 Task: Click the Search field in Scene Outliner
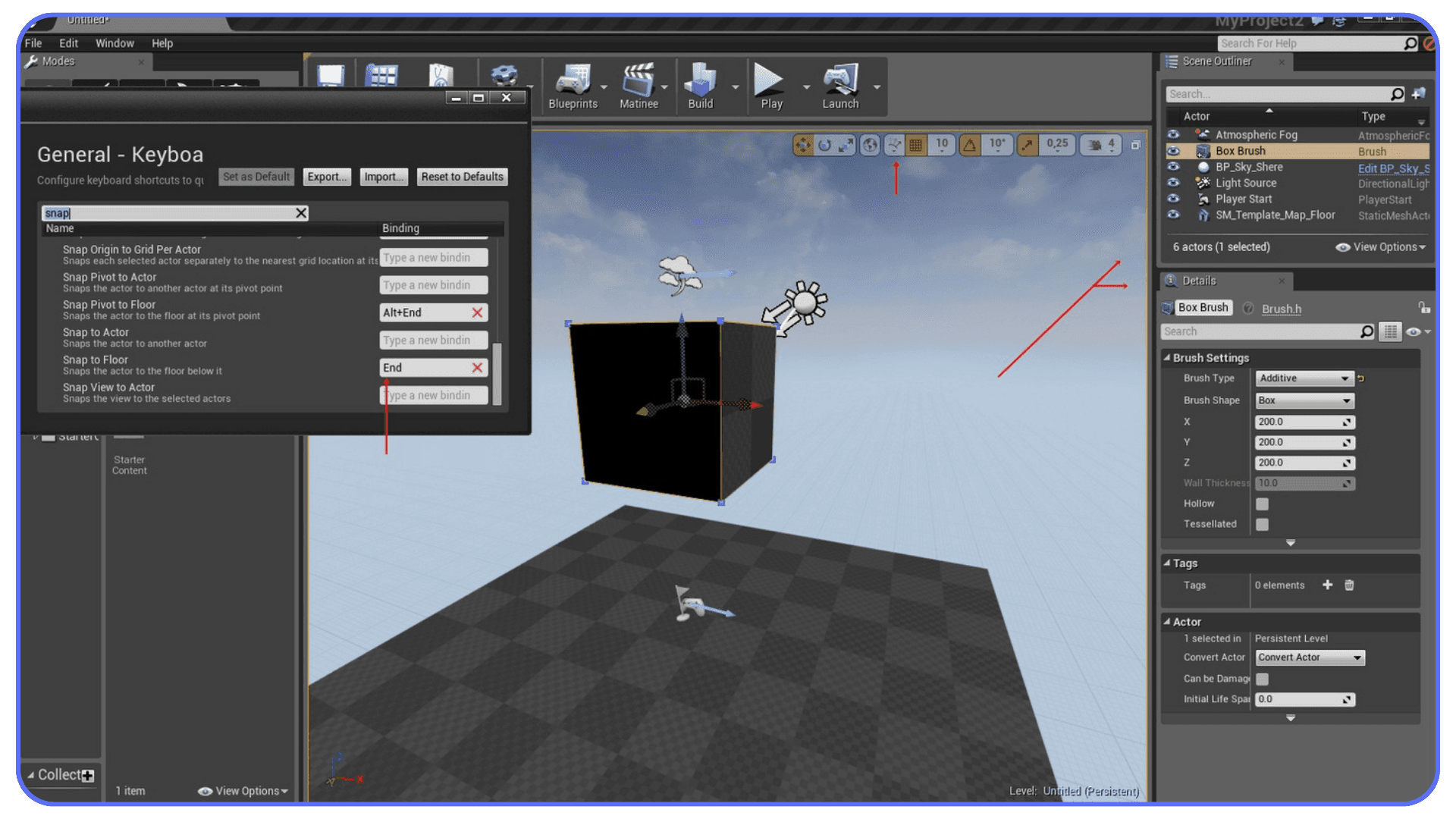pyautogui.click(x=1282, y=93)
